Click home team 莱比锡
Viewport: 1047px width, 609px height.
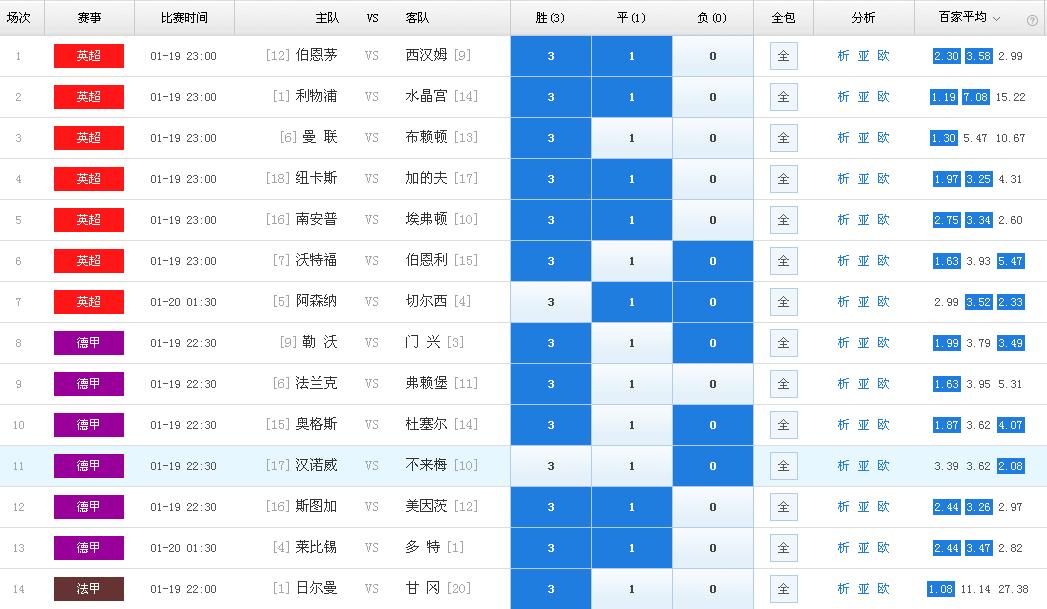coord(317,548)
